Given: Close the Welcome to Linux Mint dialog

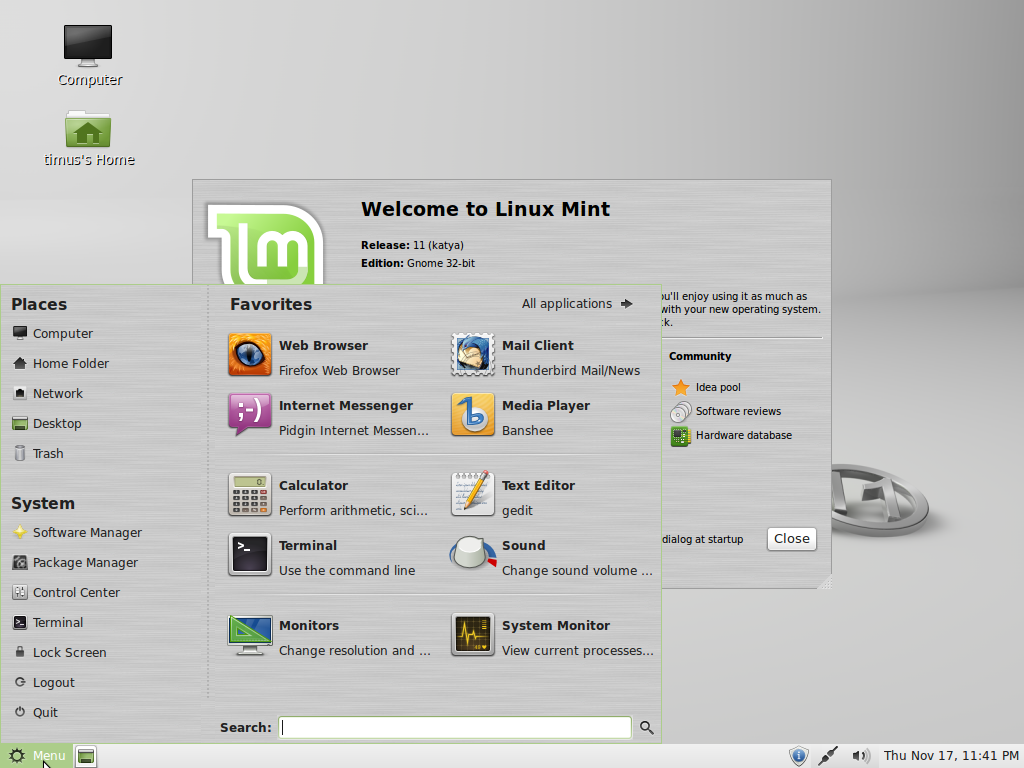Looking at the screenshot, I should click(792, 539).
